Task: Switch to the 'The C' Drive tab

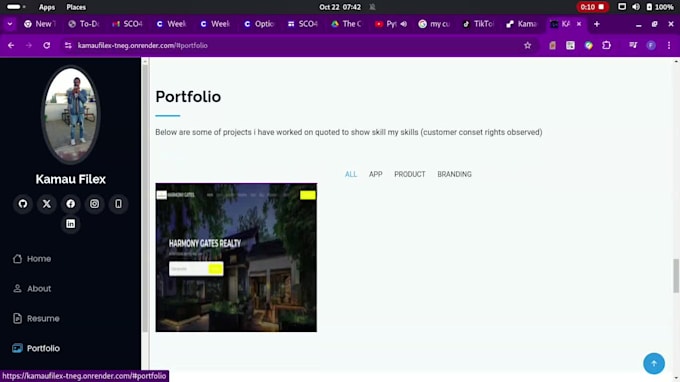Action: pyautogui.click(x=347, y=24)
